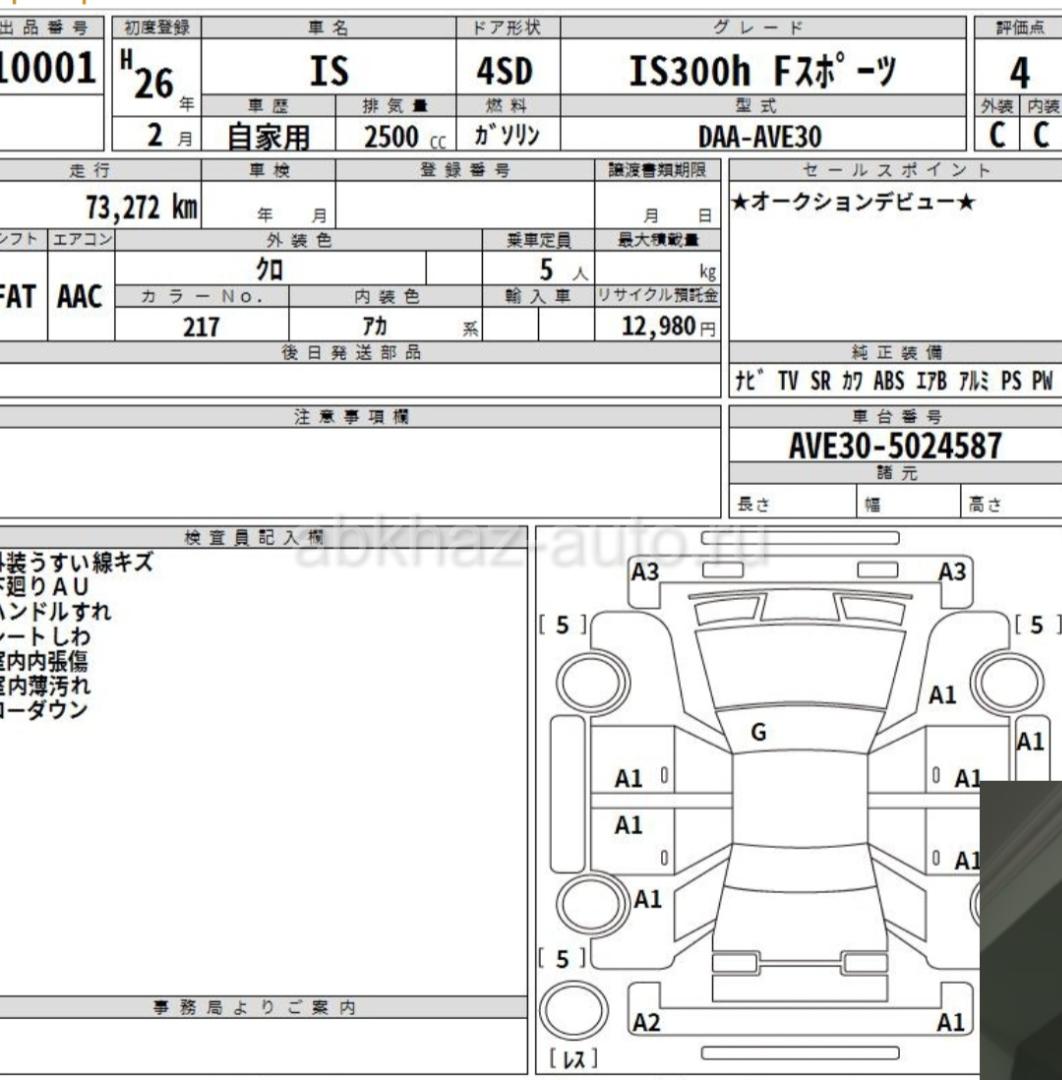Click the car name "IS"
Screen dimensions: 1062x1080
point(329,70)
